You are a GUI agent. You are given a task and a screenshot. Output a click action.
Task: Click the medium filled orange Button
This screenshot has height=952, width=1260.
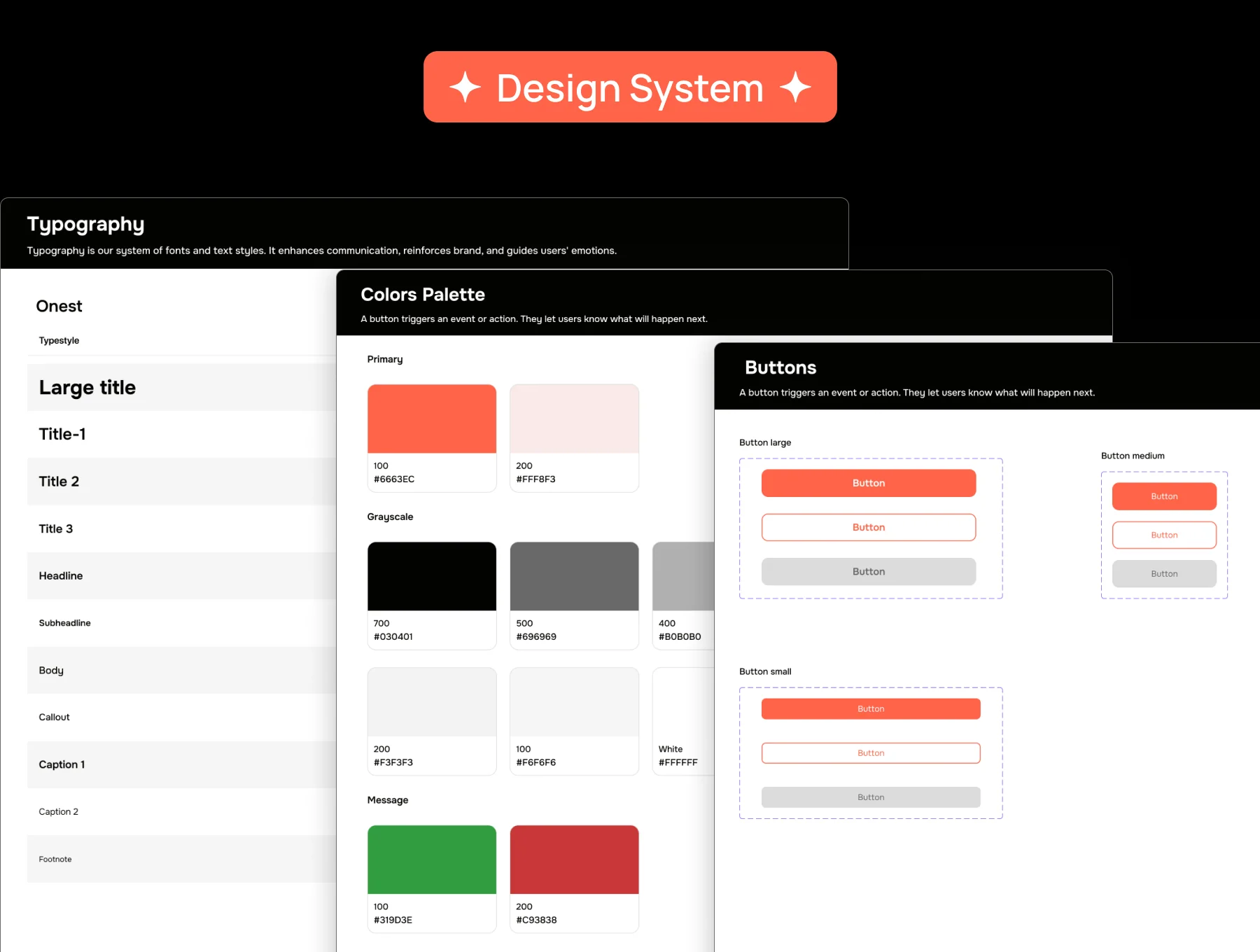[x=1164, y=496]
